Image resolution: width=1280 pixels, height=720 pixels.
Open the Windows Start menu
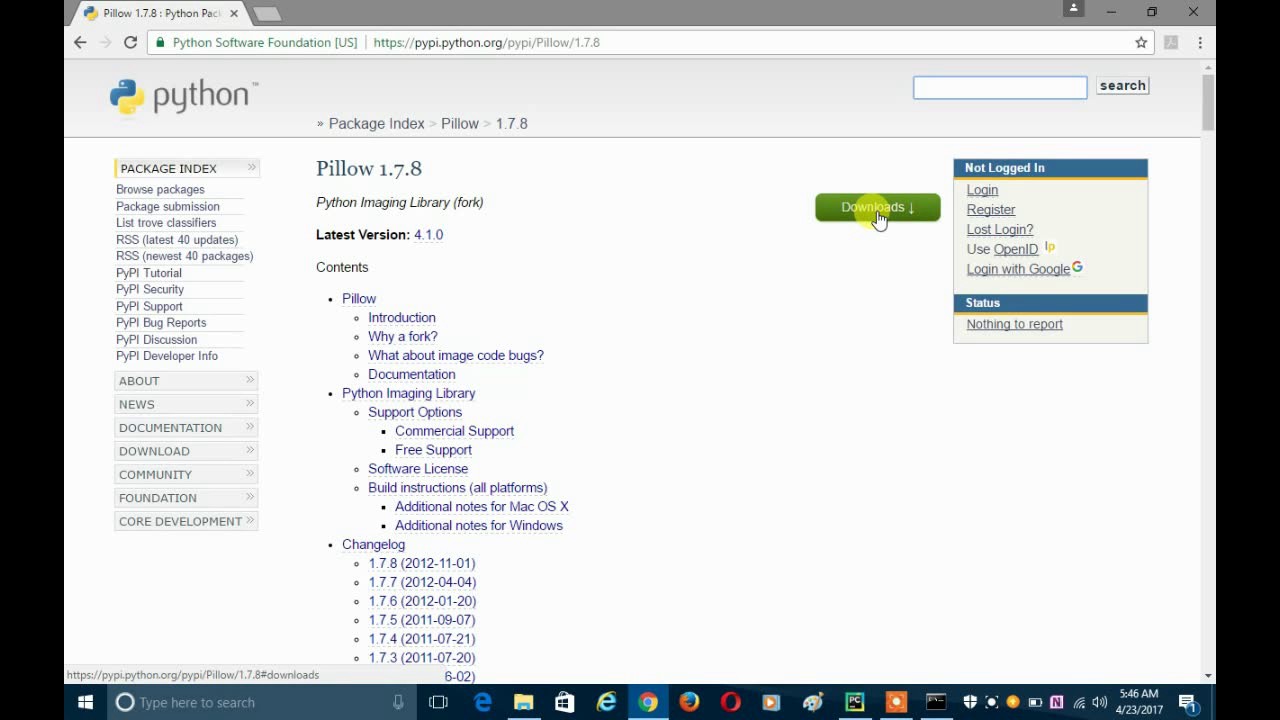click(x=85, y=702)
